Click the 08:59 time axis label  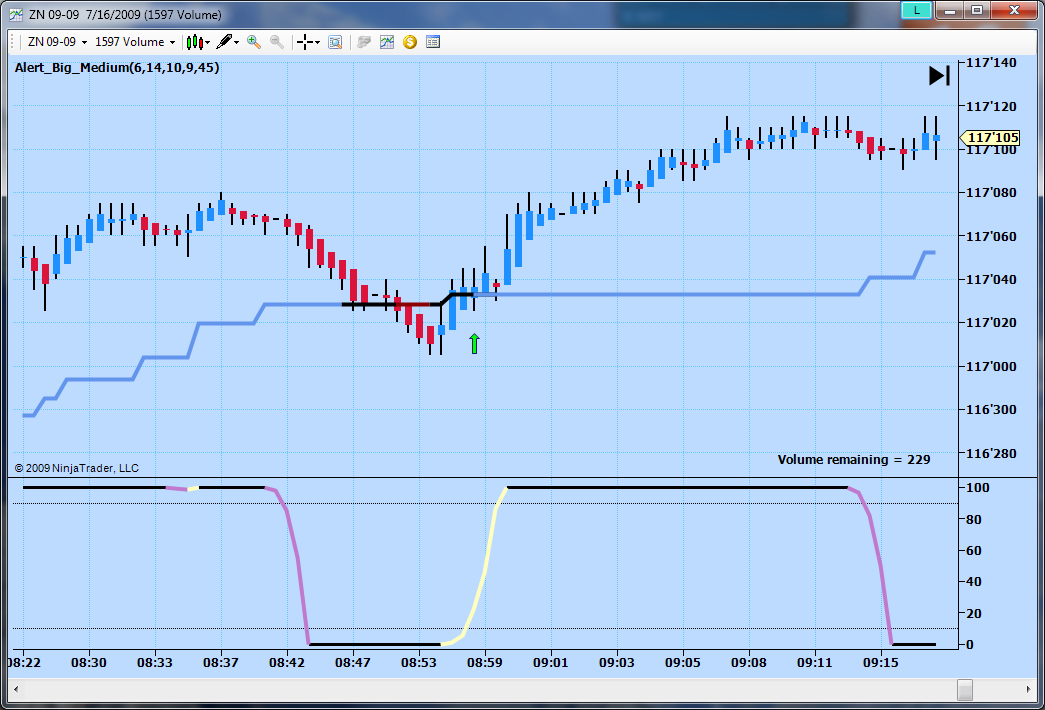[x=485, y=663]
